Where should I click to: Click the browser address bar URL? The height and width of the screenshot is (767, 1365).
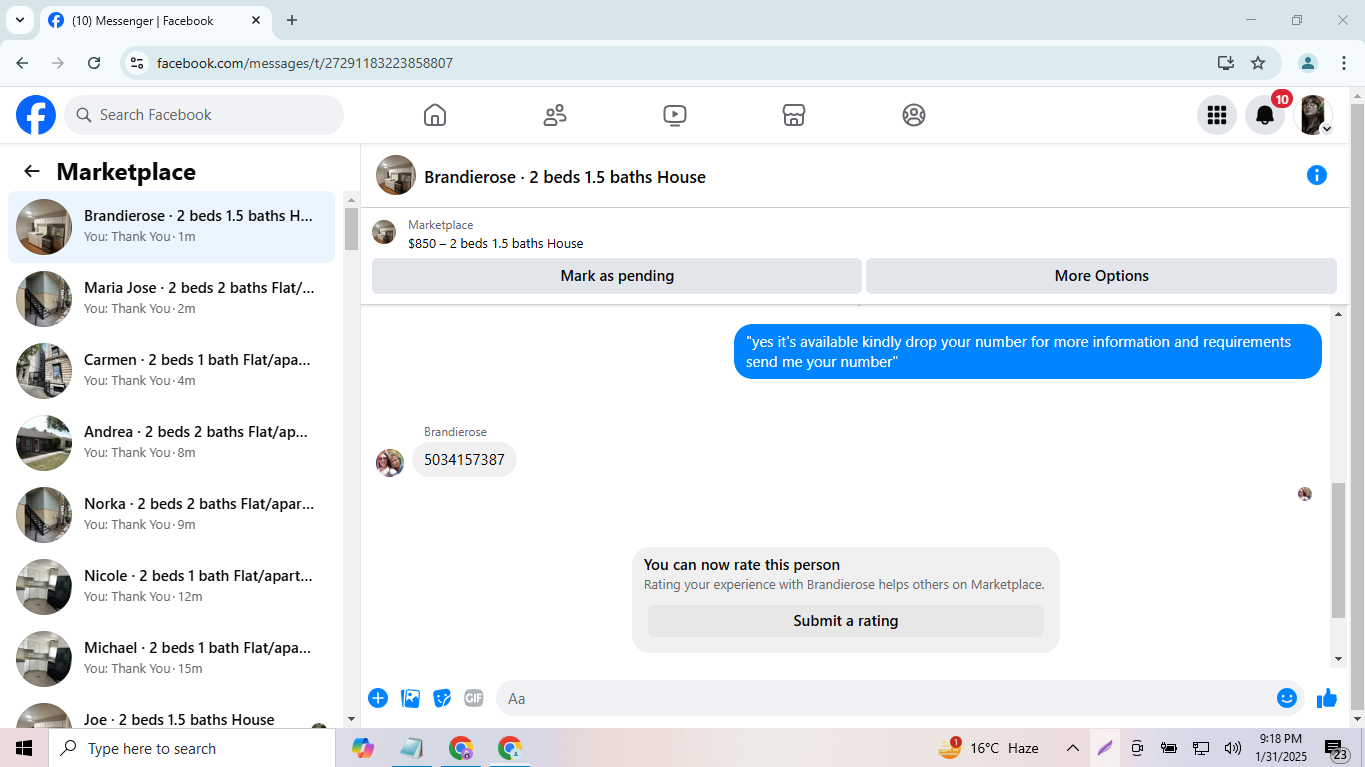click(305, 63)
